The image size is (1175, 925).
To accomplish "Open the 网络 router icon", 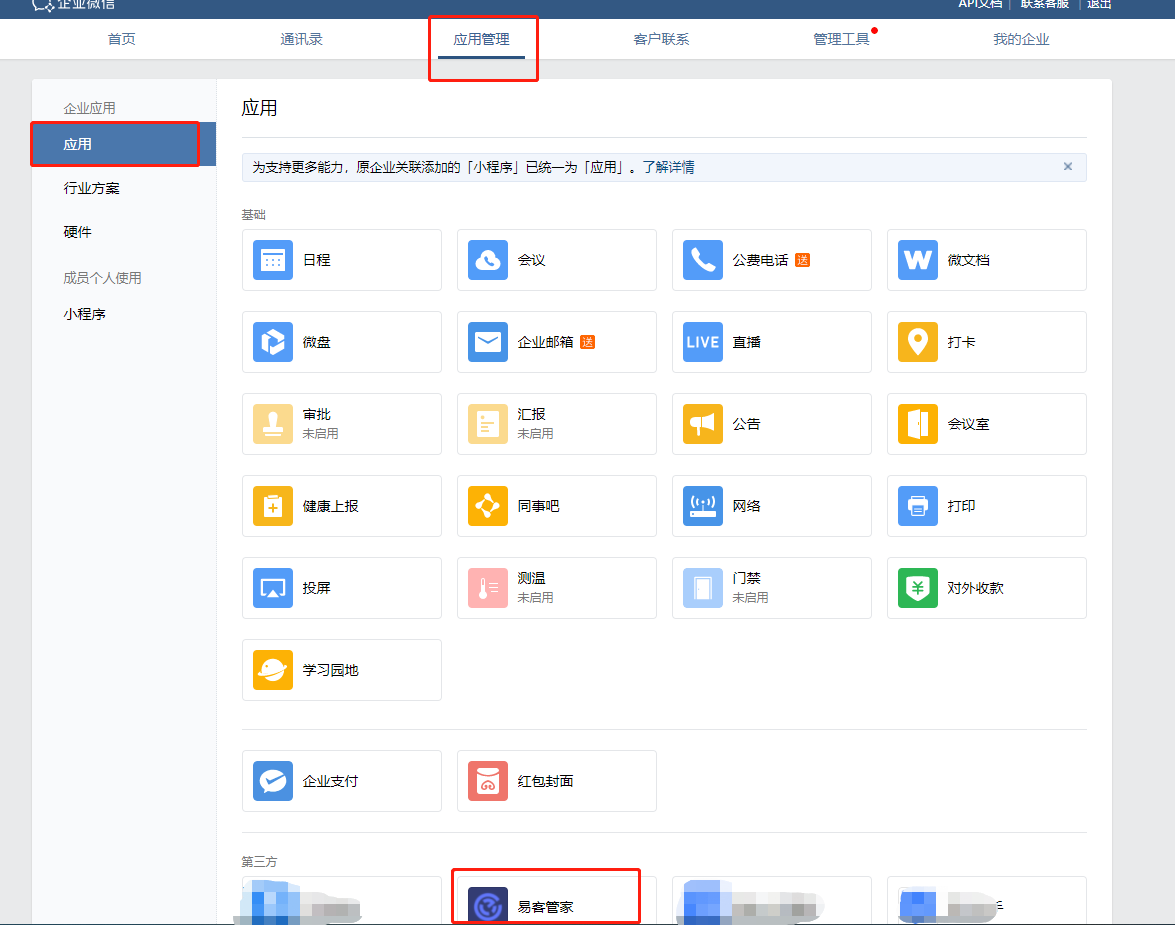I will pyautogui.click(x=703, y=506).
